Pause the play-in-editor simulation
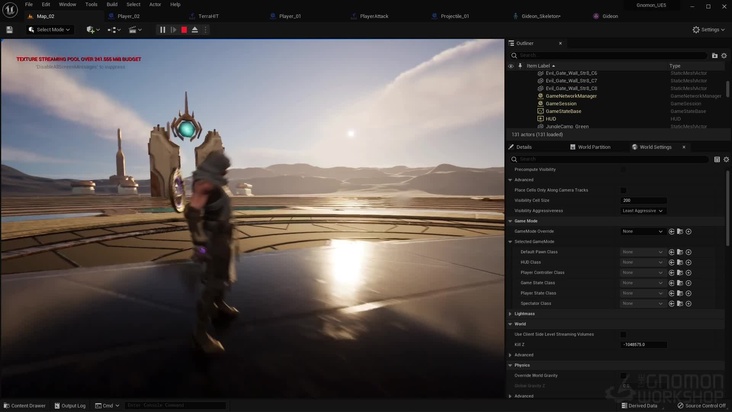732x412 pixels. coord(163,30)
